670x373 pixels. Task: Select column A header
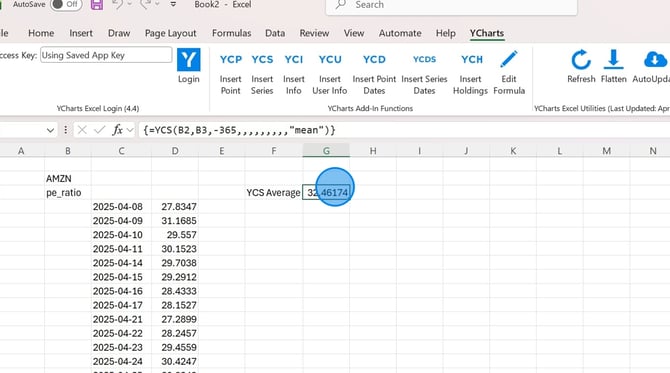21,151
